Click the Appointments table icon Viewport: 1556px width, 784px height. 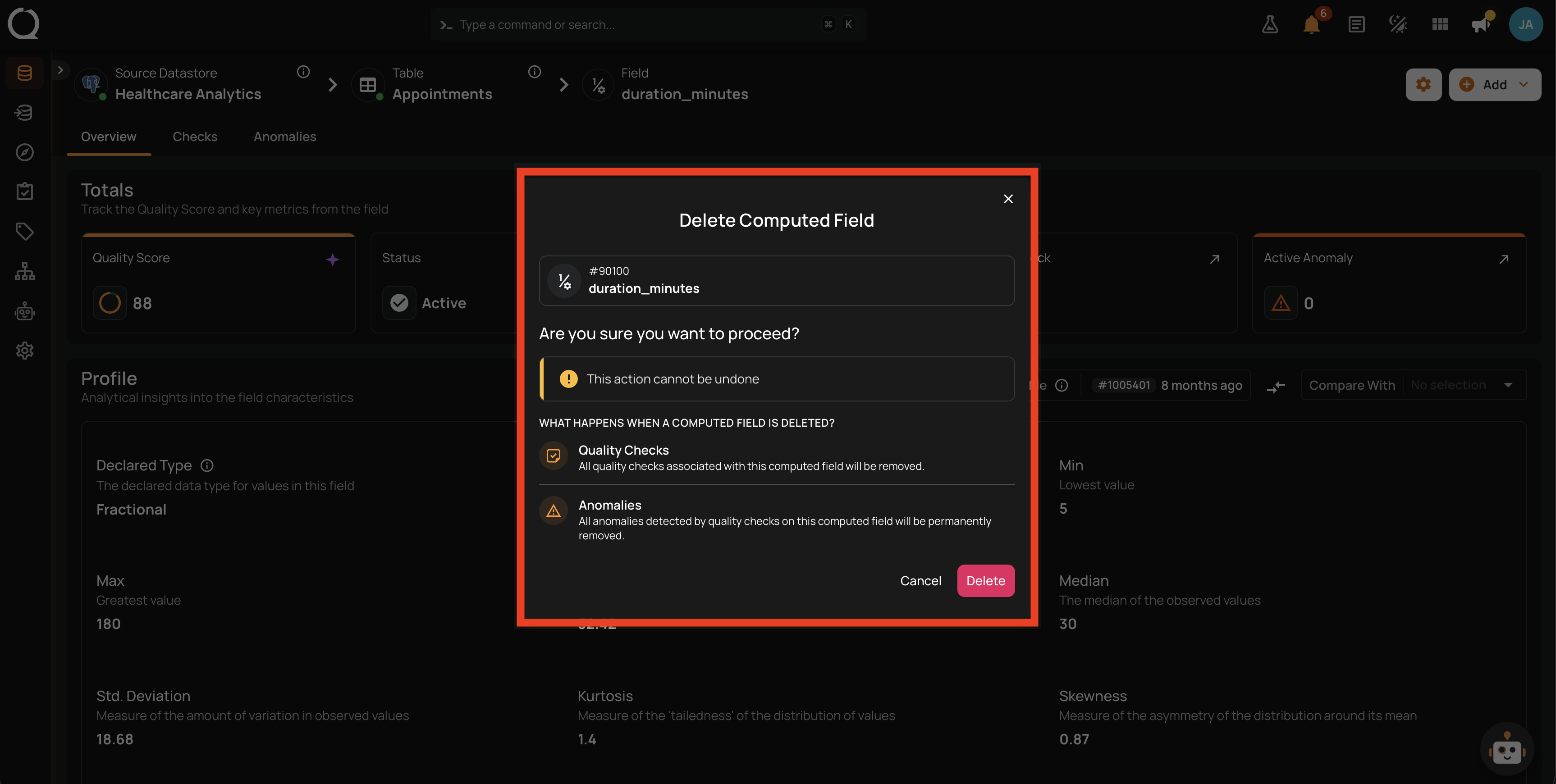[368, 85]
